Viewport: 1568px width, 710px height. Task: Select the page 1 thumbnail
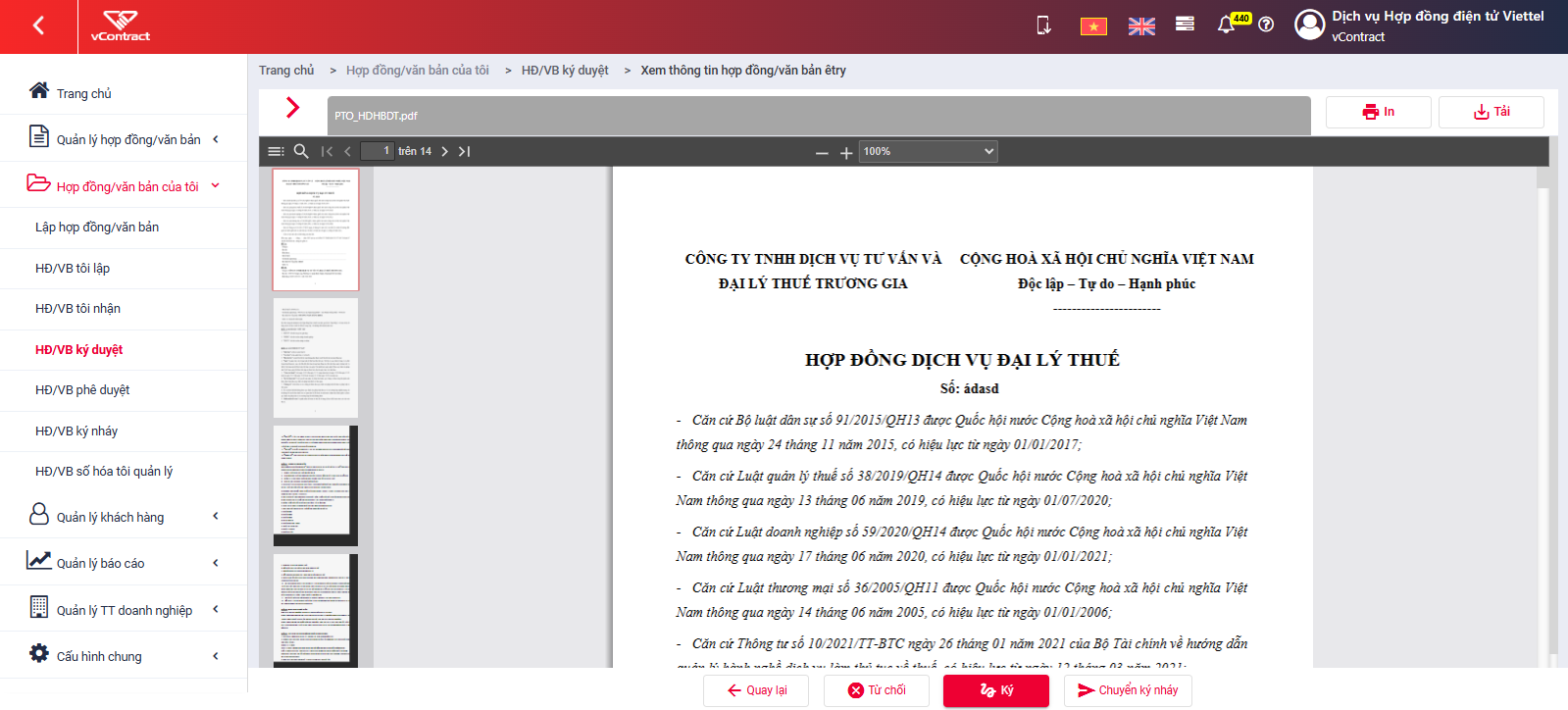pyautogui.click(x=316, y=229)
